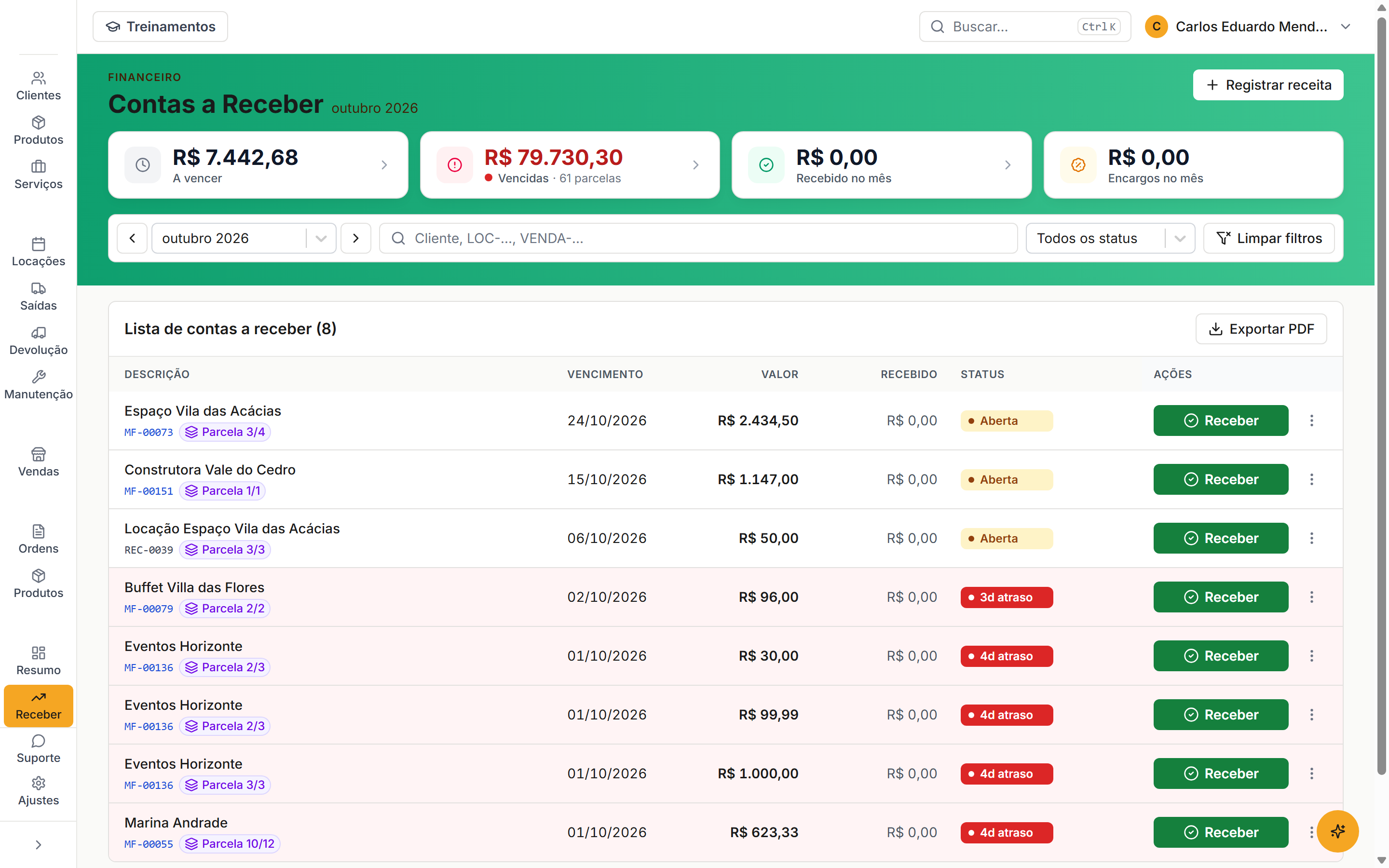
Task: Expand the Carlos Eduardo user menu
Action: [x=1248, y=27]
